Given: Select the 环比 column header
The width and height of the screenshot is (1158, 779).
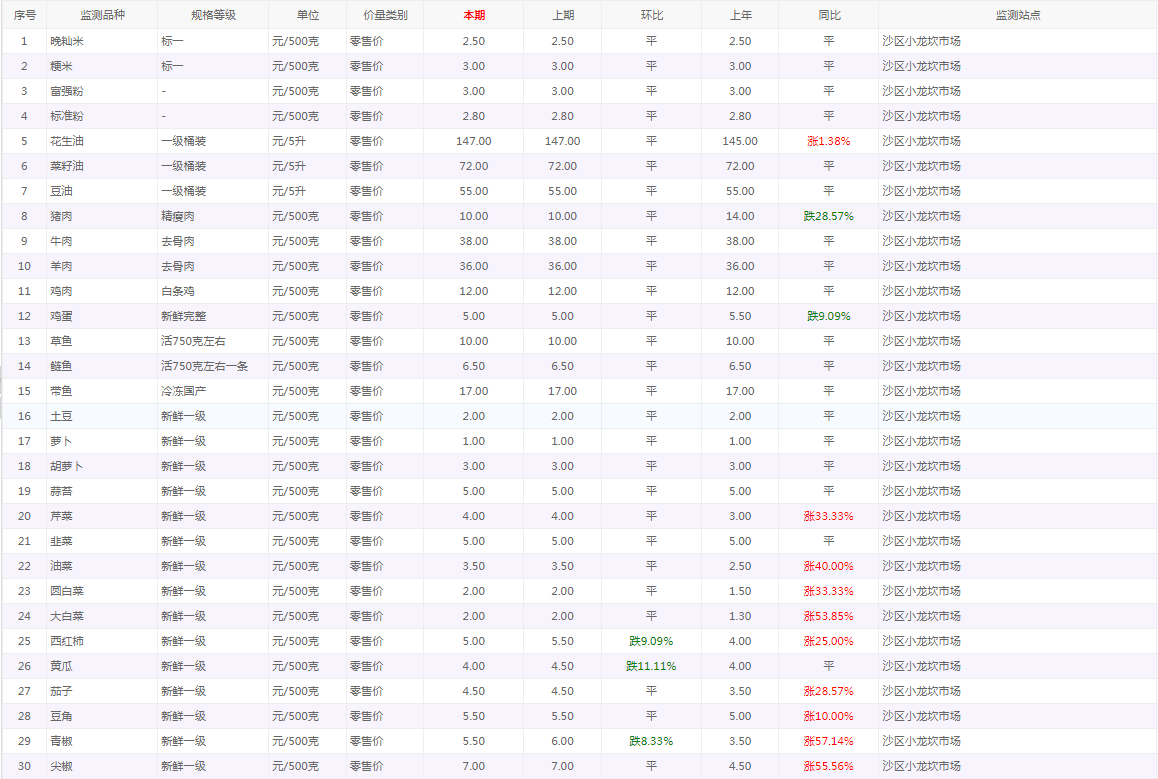Looking at the screenshot, I should [651, 16].
